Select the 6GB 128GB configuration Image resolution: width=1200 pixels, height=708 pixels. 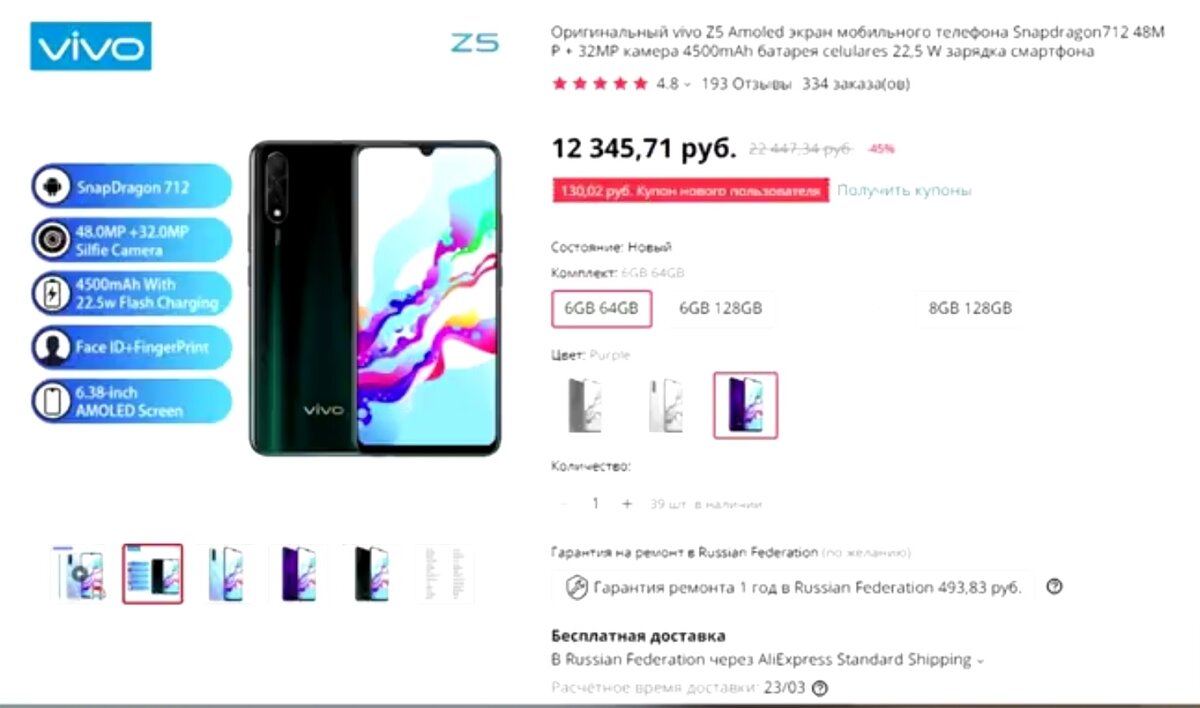pyautogui.click(x=720, y=308)
